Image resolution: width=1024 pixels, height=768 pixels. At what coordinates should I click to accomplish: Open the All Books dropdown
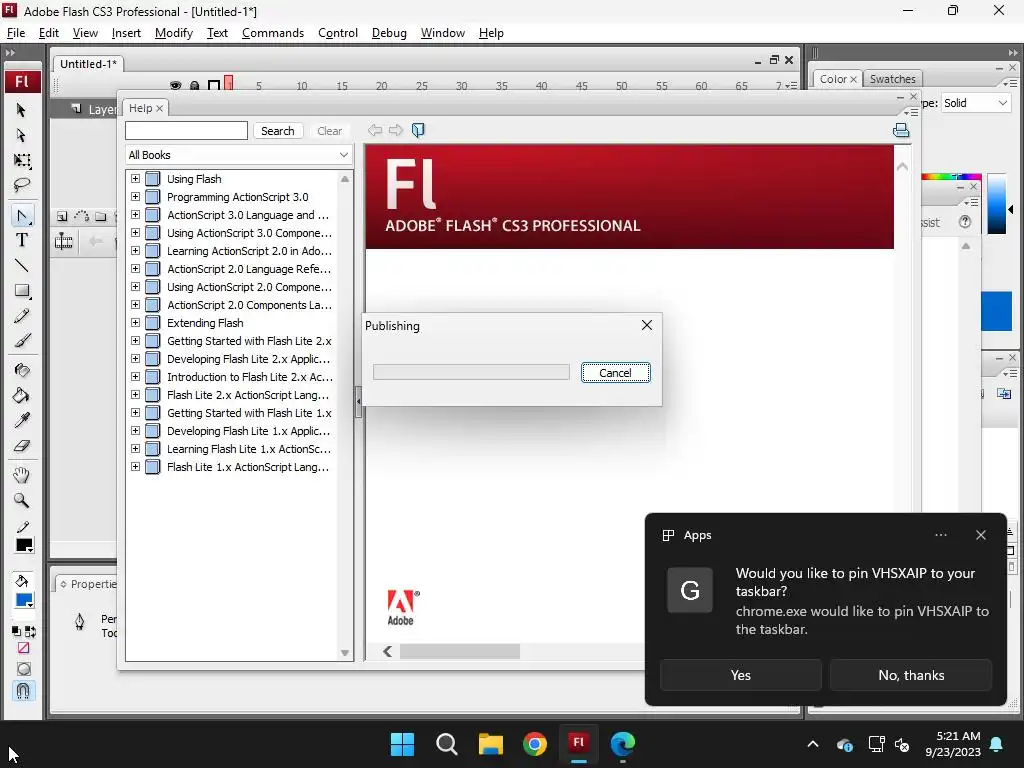(x=239, y=155)
